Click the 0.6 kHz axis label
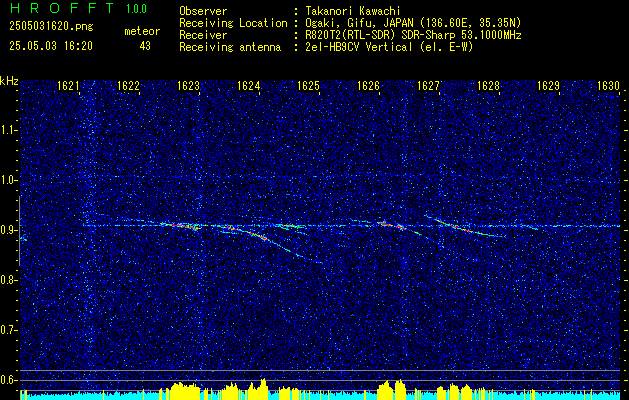629x400 pixels. coord(8,380)
